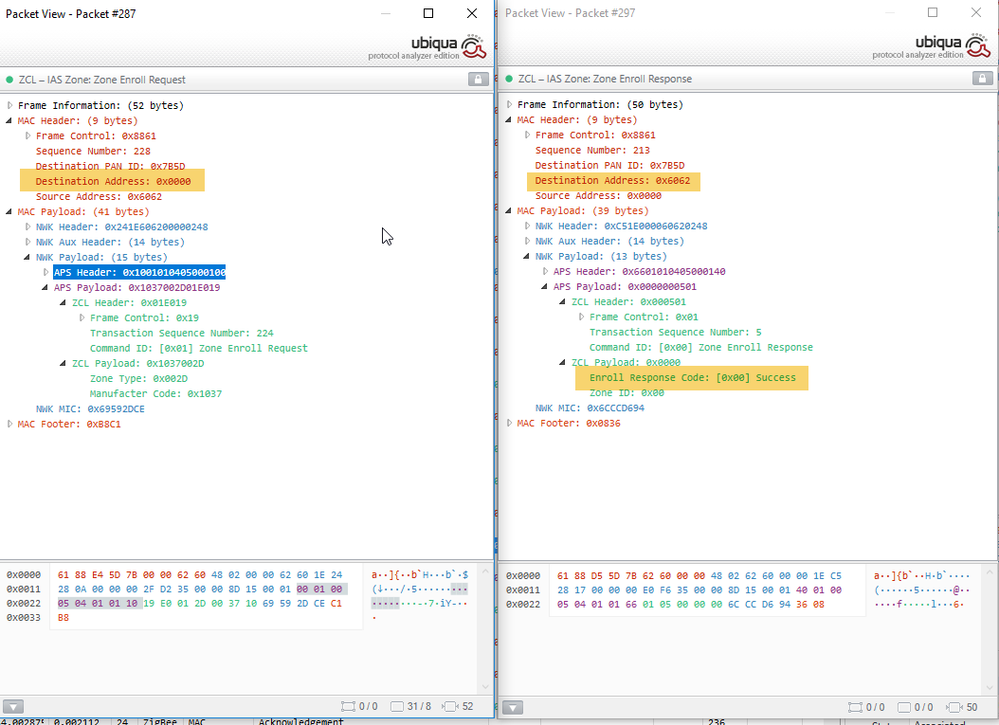
Task: Expand NWK Aux Header in Packet #287
Action: pos(27,242)
